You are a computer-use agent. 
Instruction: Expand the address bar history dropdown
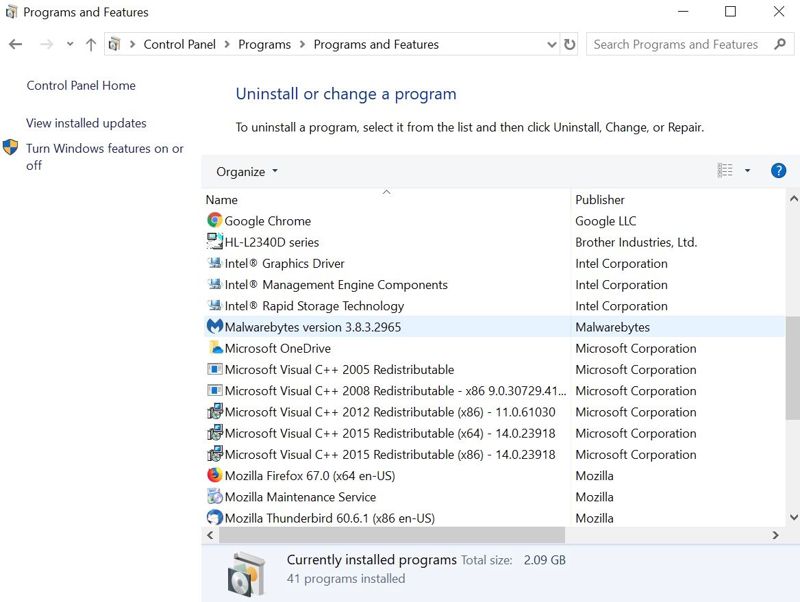tap(552, 44)
